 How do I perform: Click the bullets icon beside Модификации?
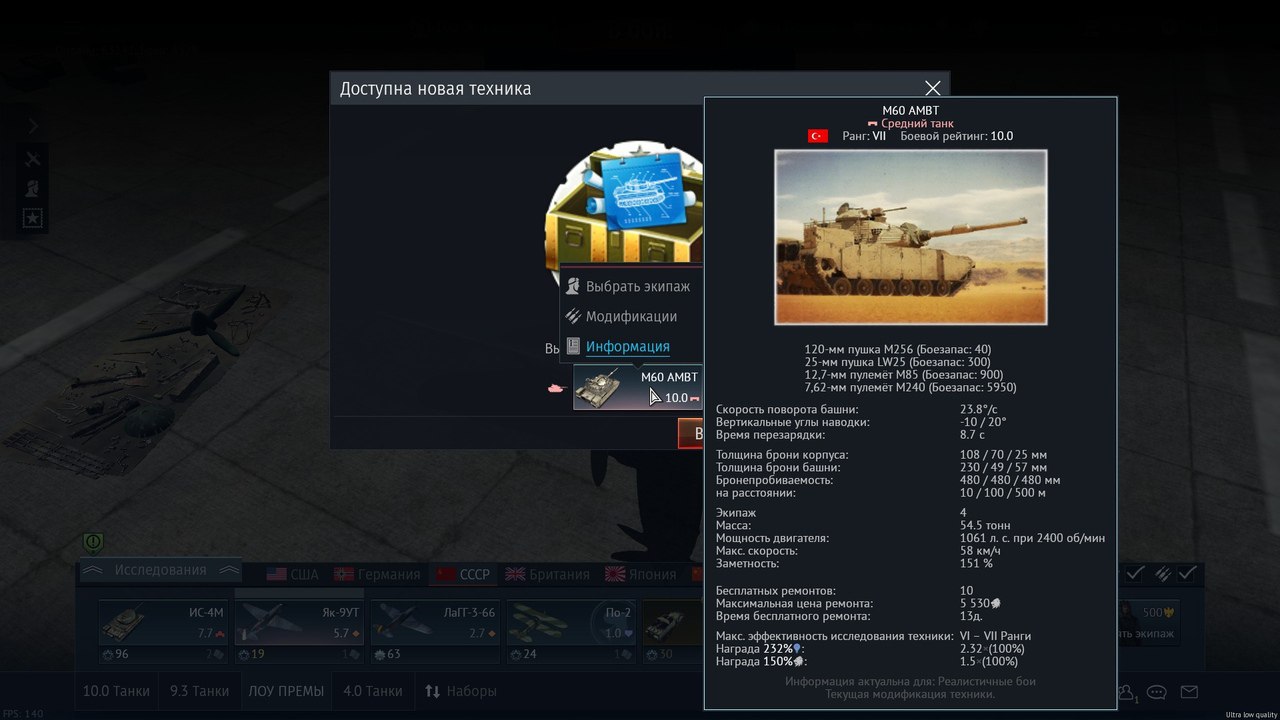573,316
